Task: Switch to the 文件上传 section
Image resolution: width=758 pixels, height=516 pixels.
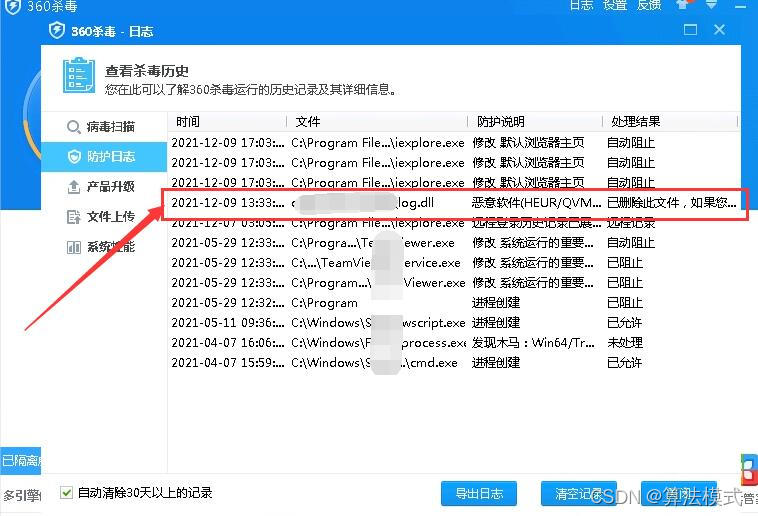Action: (104, 217)
